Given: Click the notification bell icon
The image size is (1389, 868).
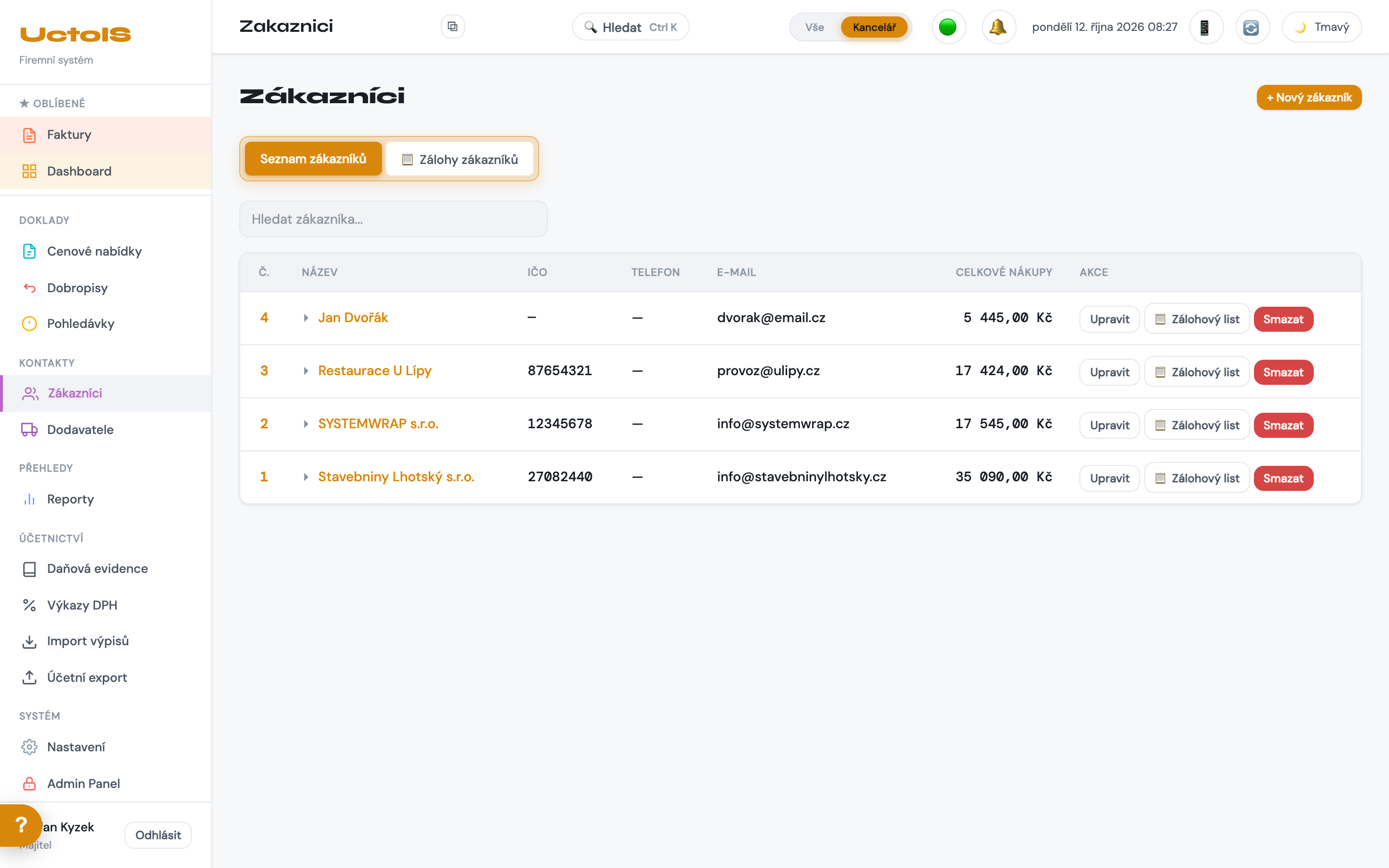Looking at the screenshot, I should click(999, 27).
